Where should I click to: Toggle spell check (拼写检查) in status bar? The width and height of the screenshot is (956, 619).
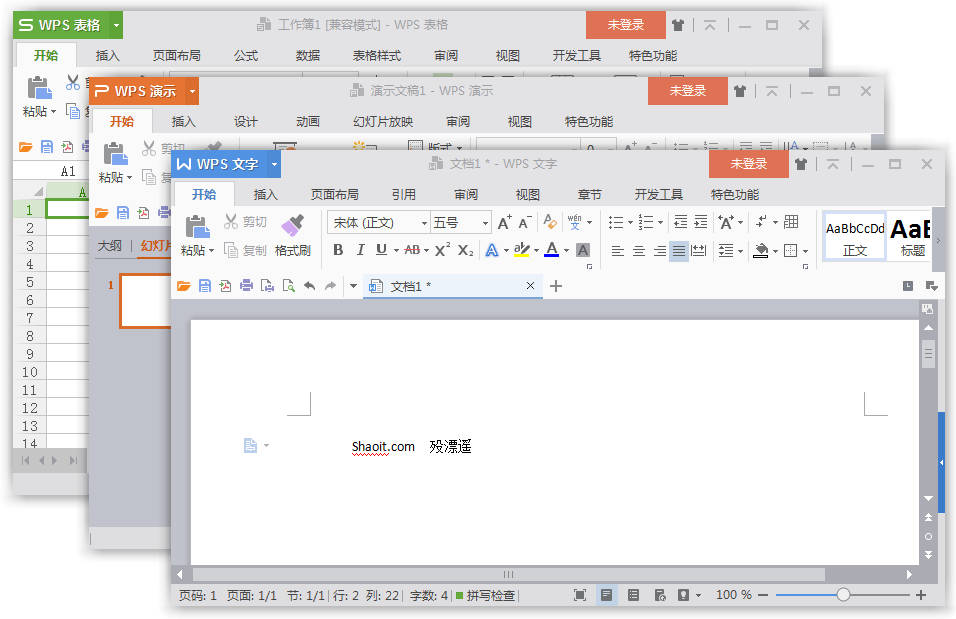pos(485,596)
